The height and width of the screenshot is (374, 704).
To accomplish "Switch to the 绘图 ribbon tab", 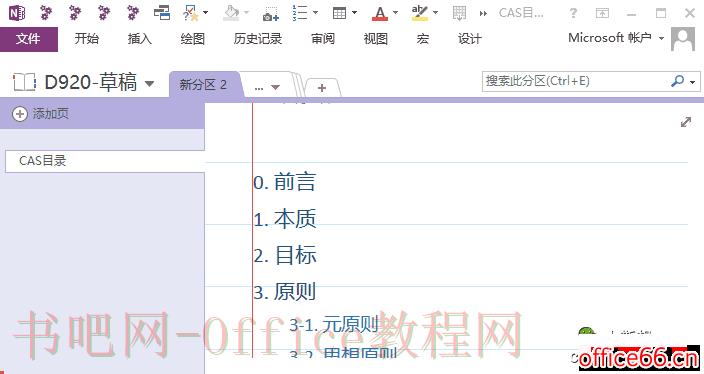I will 193,39.
